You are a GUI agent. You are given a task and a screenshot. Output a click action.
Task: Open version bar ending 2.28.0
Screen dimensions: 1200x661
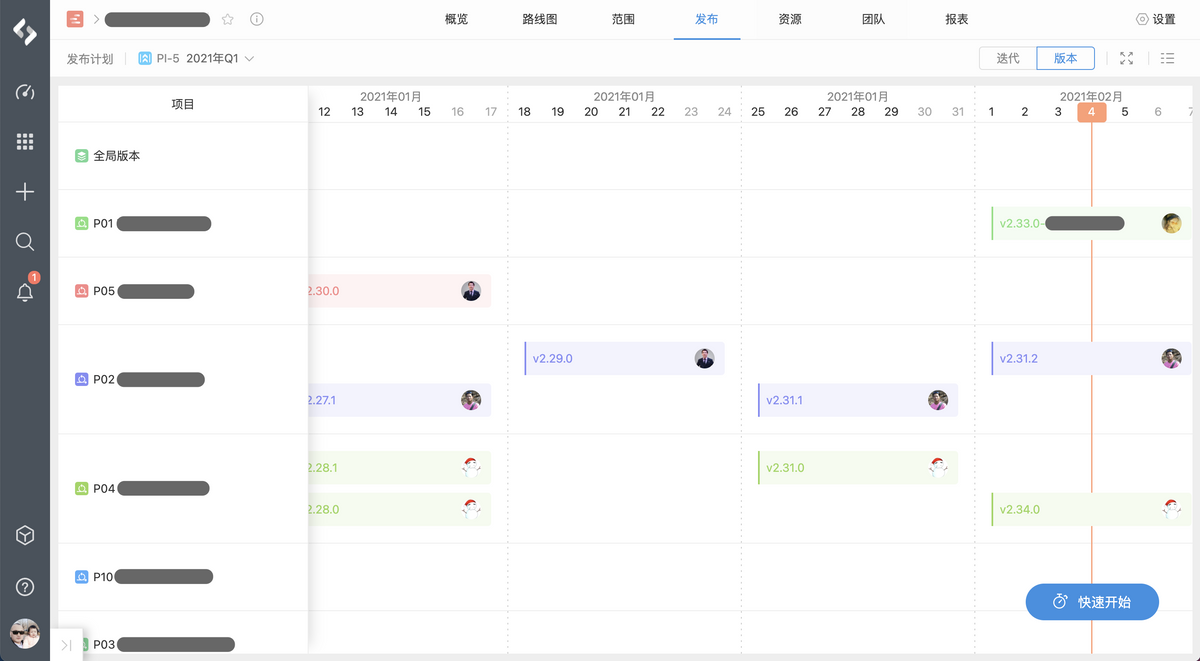pos(400,509)
